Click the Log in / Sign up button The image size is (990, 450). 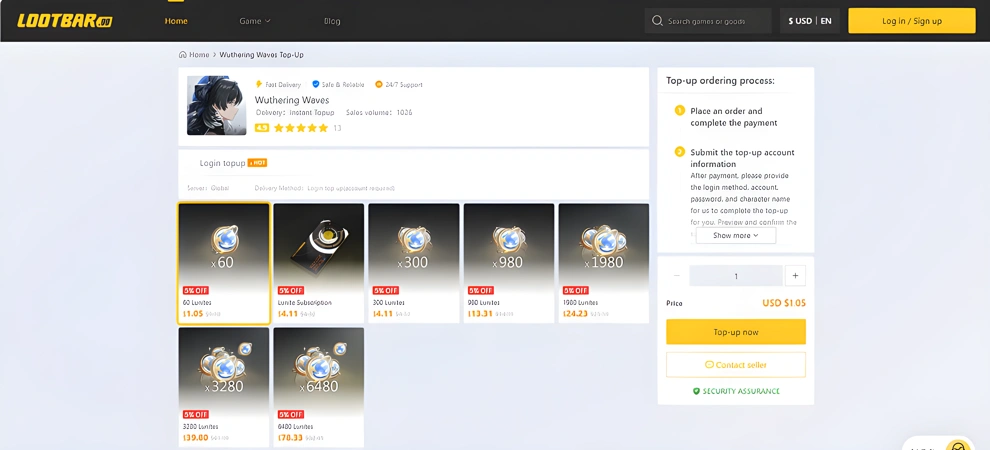coord(911,21)
